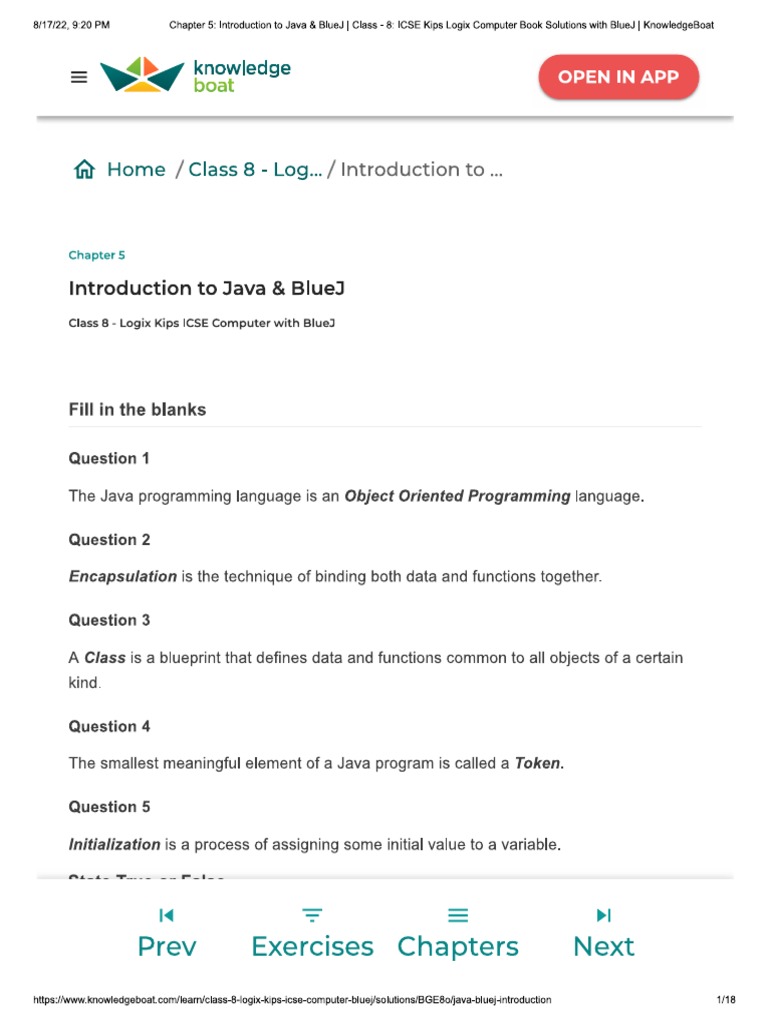Click the "Fill in the blanks" section heading
Image resolution: width=768 pixels, height=1024 pixels.
[x=137, y=410]
